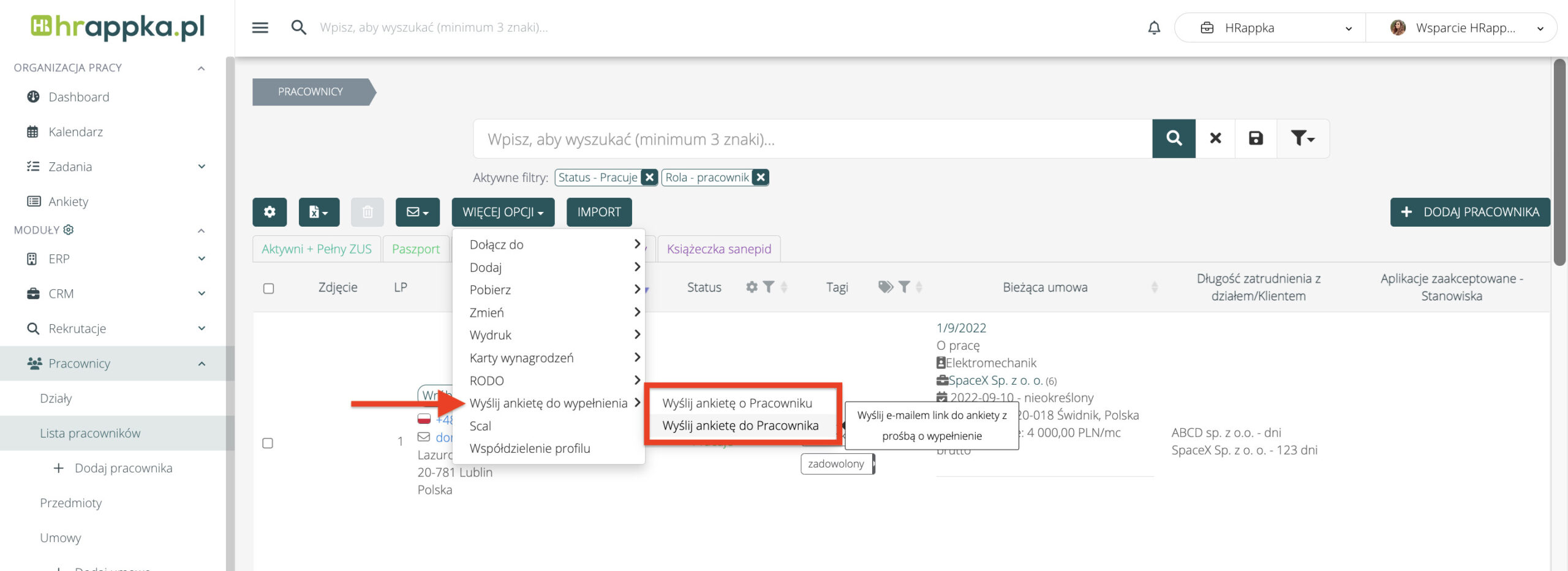Clear the search with X icon
The height and width of the screenshot is (571, 1568).
point(1215,138)
